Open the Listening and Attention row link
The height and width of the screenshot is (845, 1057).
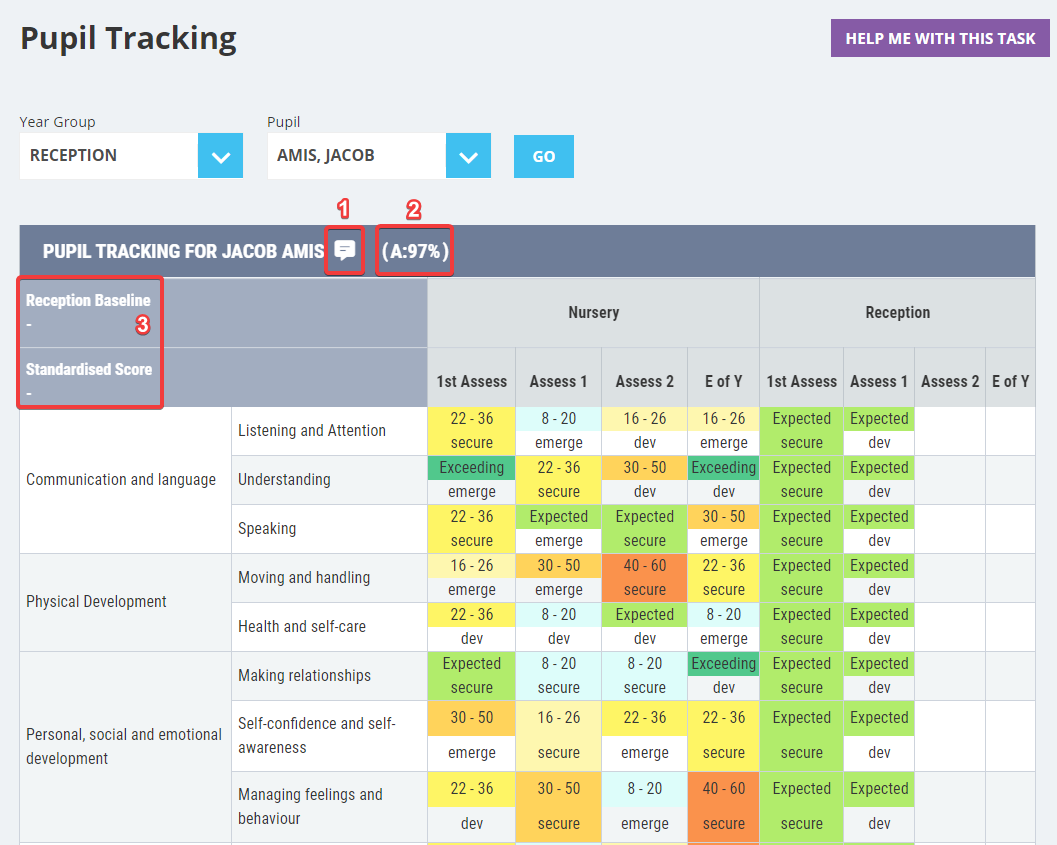click(x=312, y=430)
